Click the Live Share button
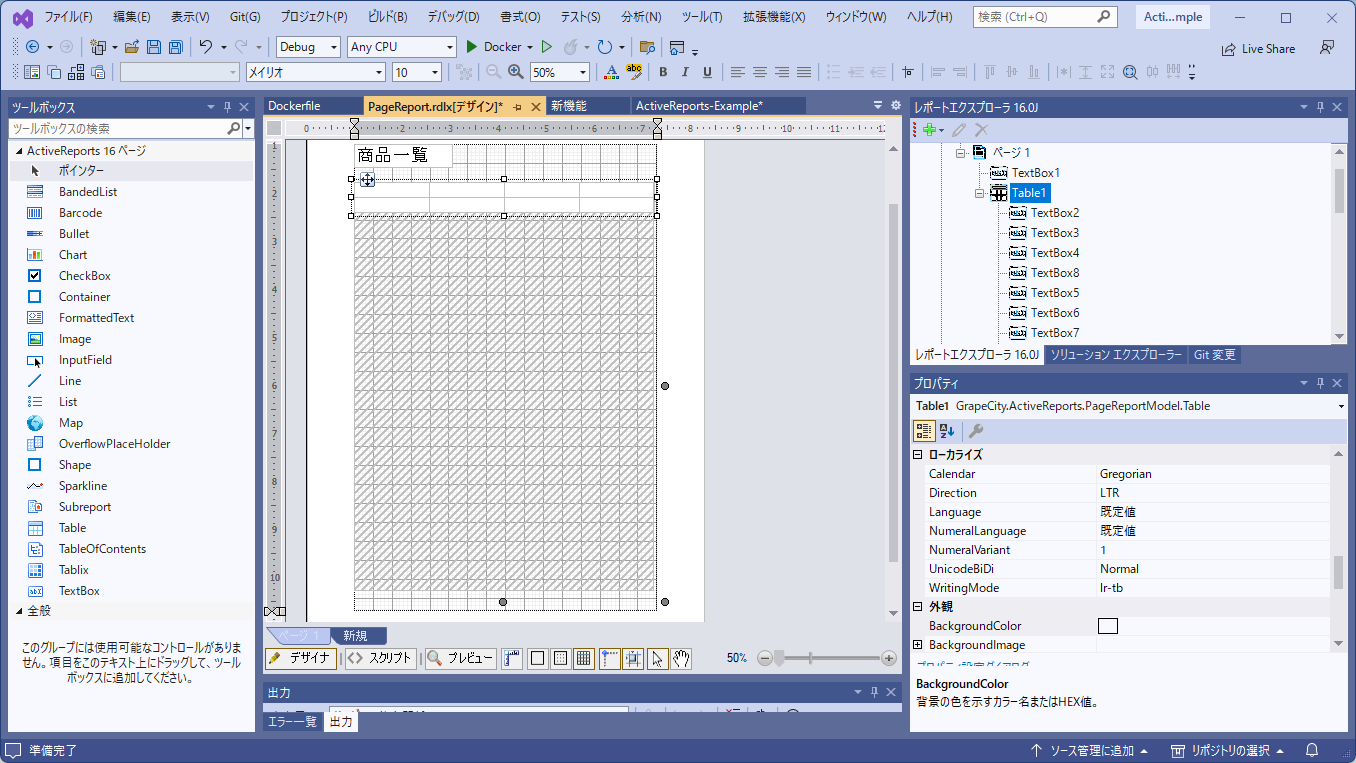This screenshot has height=763, width=1356. point(1258,48)
